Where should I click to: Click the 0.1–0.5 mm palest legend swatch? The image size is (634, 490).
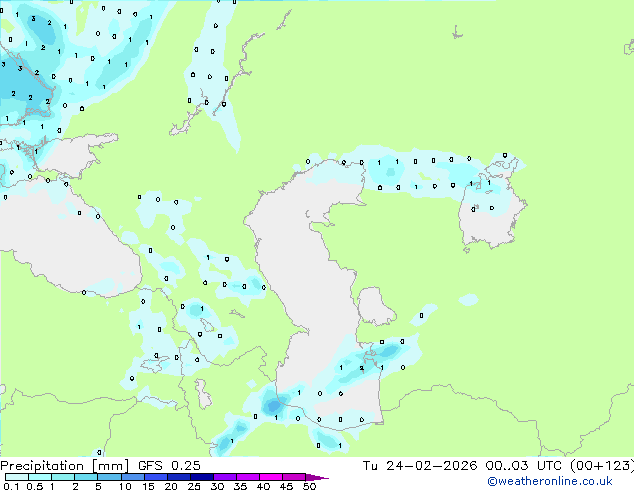pos(17,477)
